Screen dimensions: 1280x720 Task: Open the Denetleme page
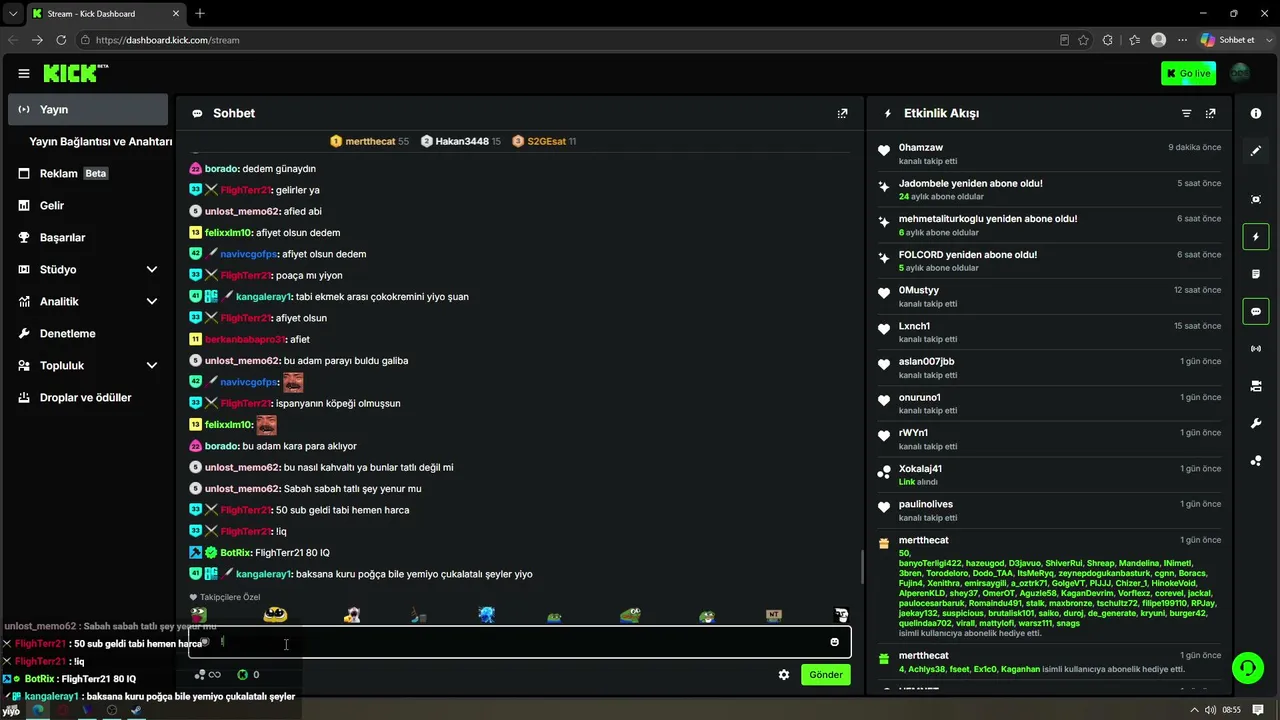pyautogui.click(x=88, y=333)
